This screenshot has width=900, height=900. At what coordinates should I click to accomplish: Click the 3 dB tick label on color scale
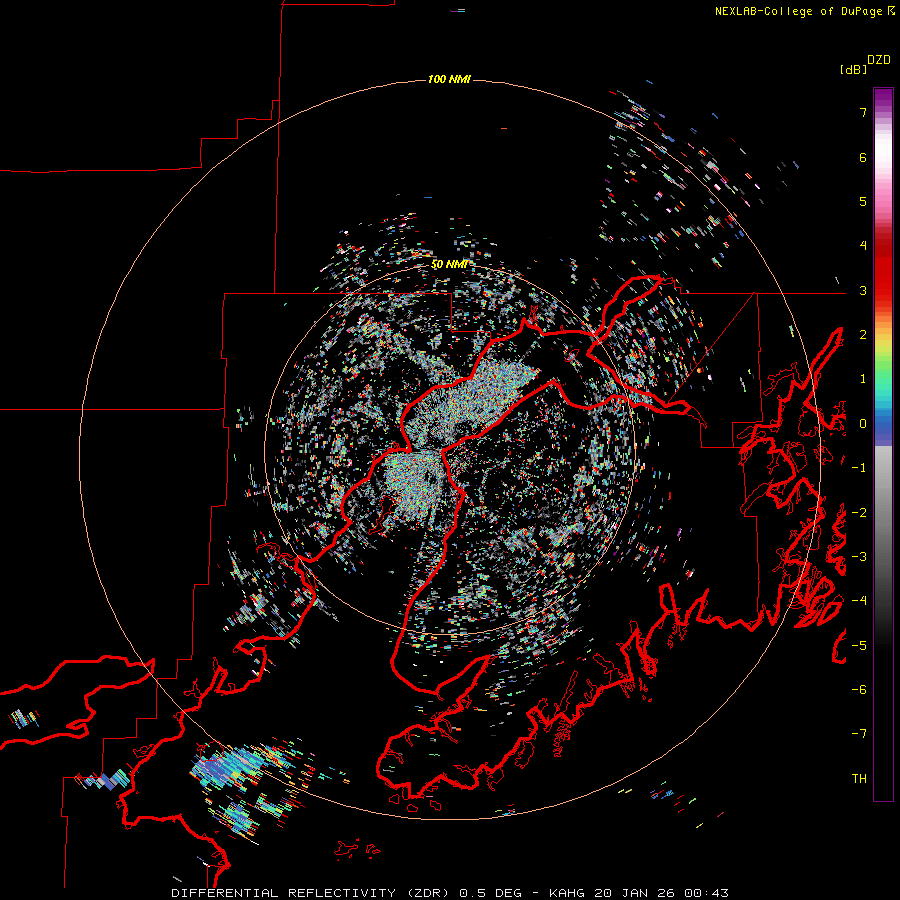(x=863, y=290)
